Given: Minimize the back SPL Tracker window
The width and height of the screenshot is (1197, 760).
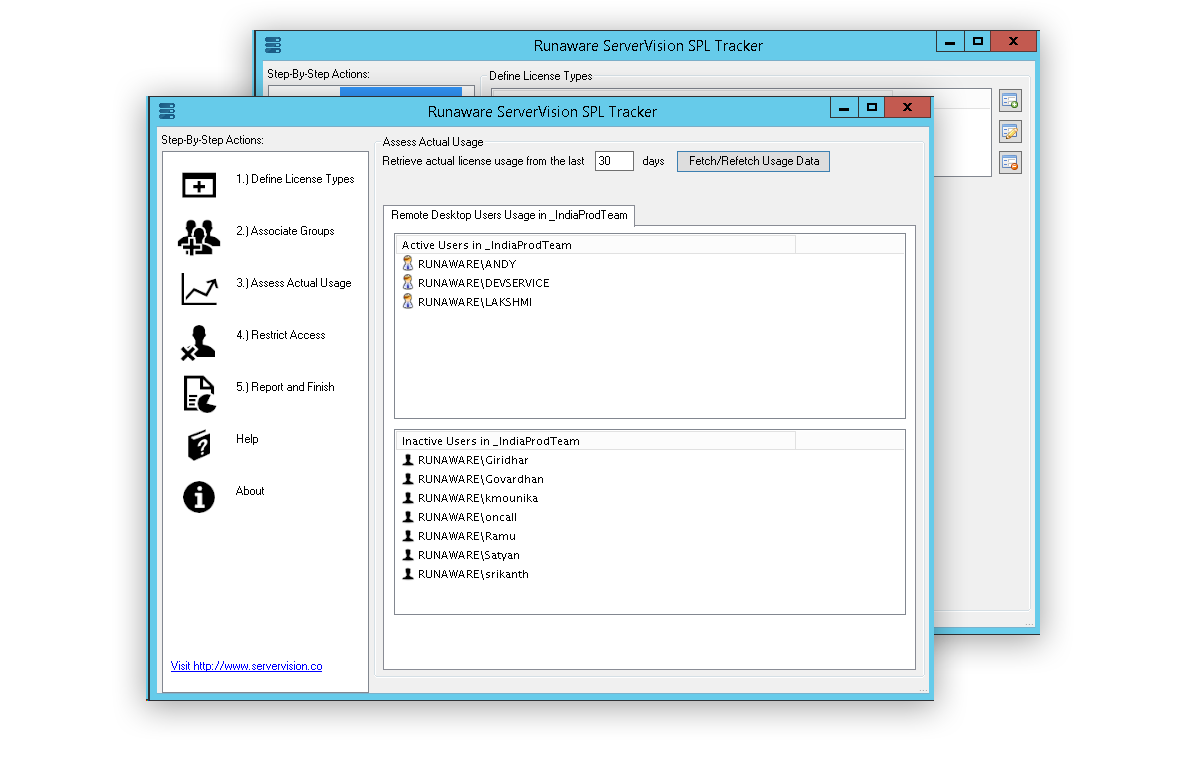Looking at the screenshot, I should click(x=950, y=41).
